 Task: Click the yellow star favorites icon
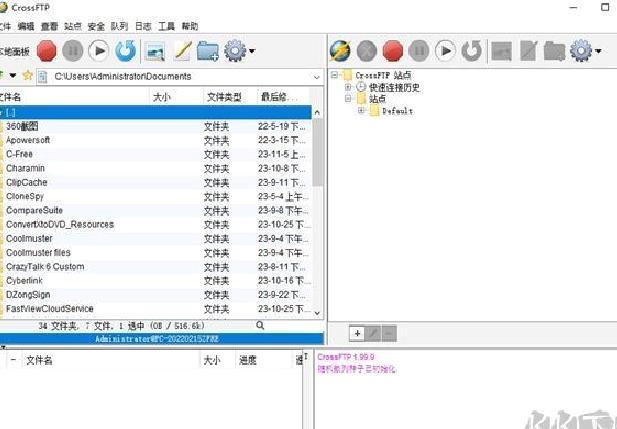28,75
